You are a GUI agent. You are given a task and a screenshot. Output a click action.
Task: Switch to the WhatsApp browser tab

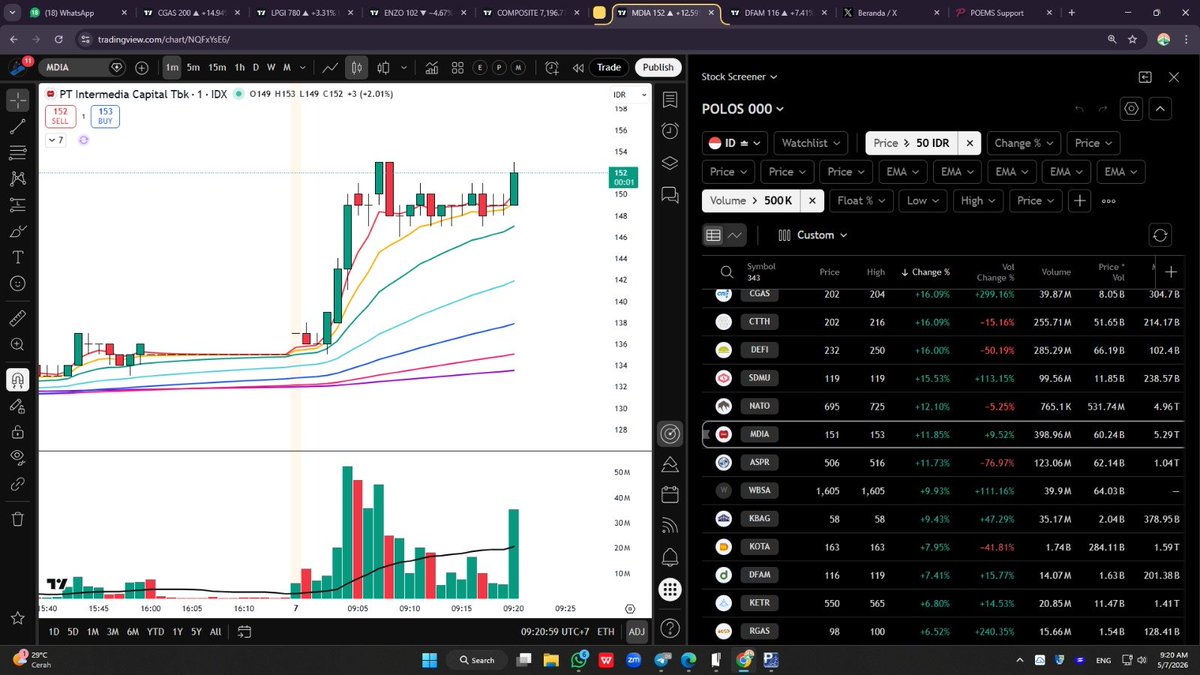(x=76, y=14)
